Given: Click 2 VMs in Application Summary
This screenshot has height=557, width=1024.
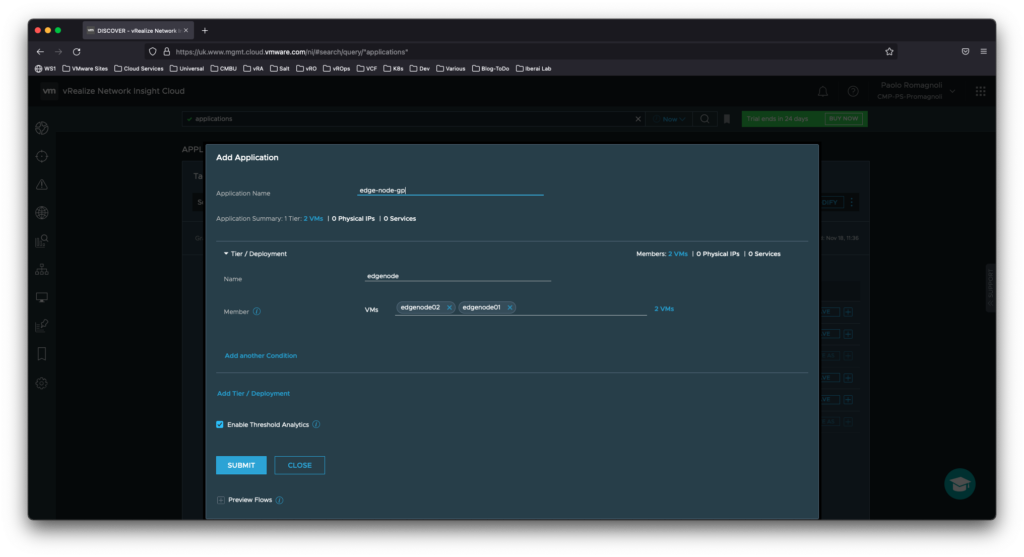Looking at the screenshot, I should (x=313, y=219).
